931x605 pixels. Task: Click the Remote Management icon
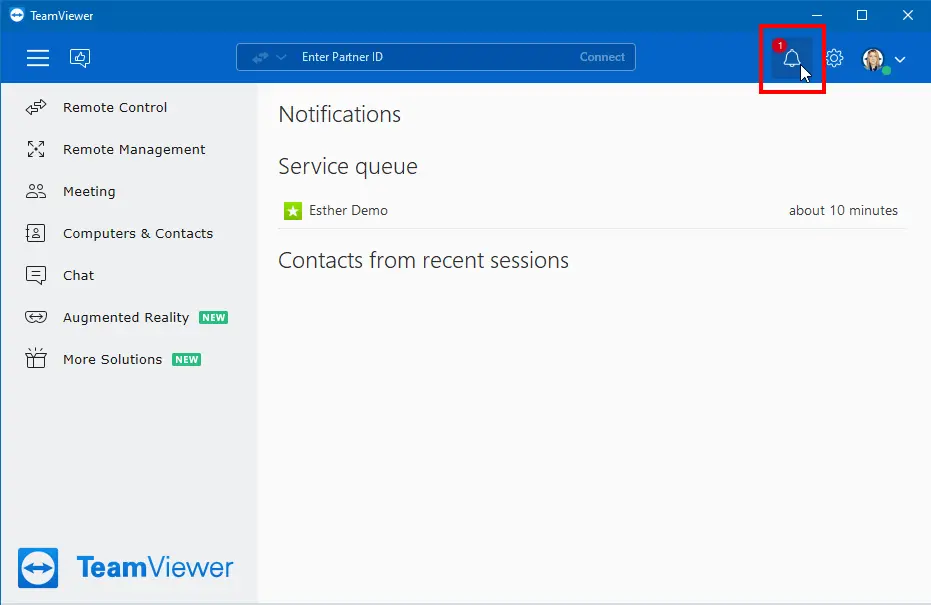tap(36, 149)
